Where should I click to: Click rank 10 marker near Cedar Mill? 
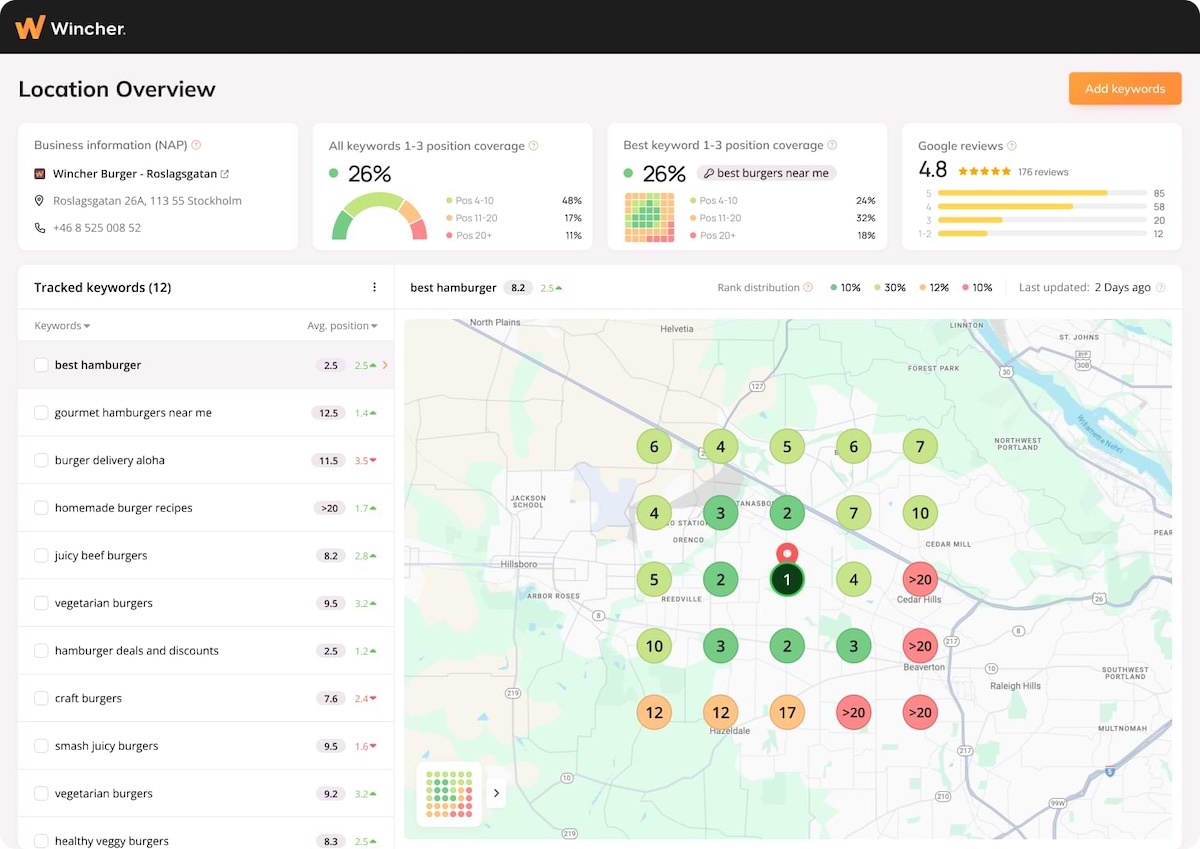pos(920,513)
